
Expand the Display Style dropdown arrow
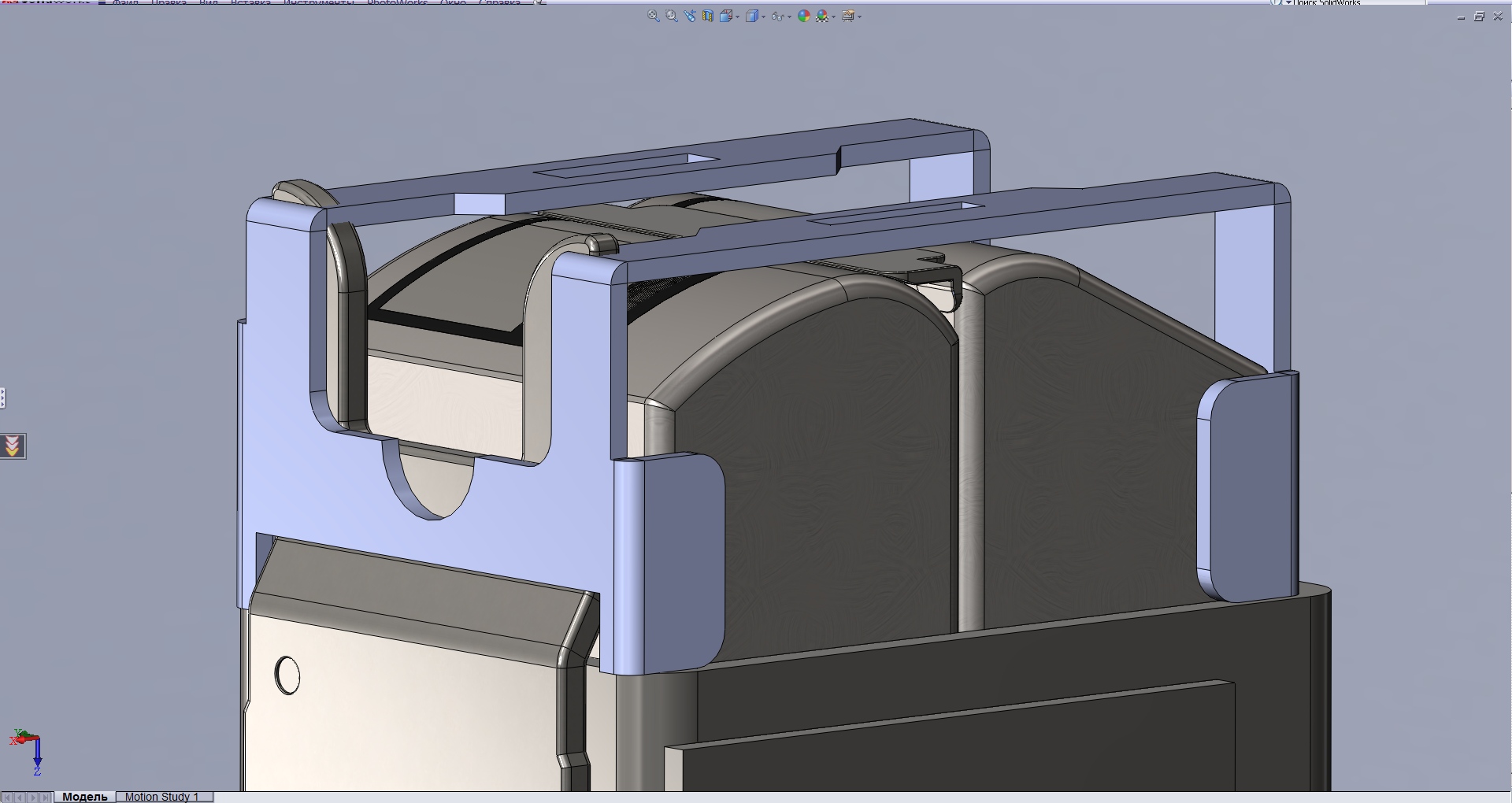(763, 17)
